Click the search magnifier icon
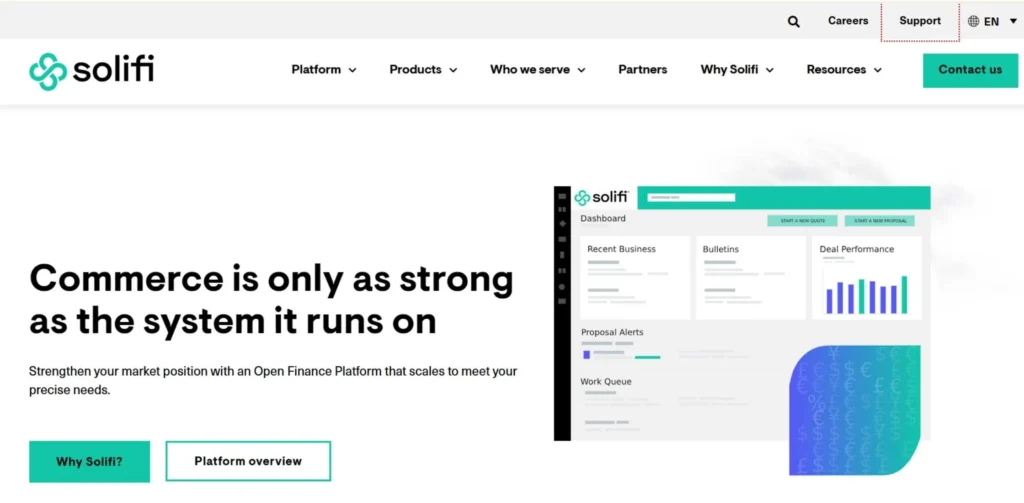Viewport: 1024px width, 503px height. pos(793,21)
